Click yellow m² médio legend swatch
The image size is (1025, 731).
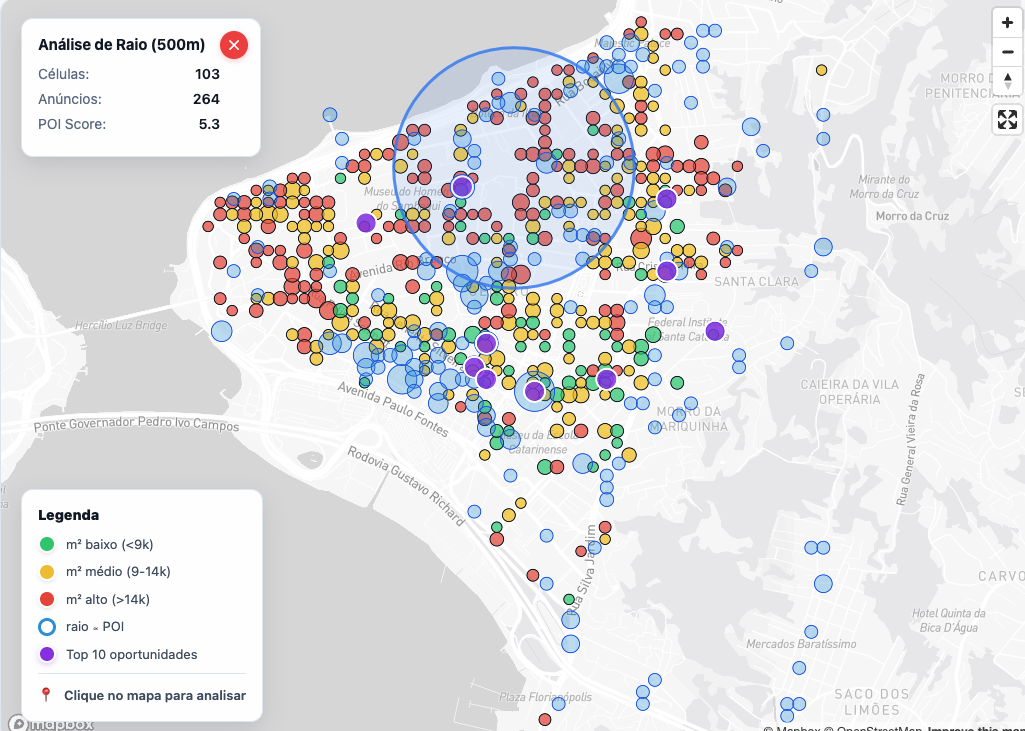click(x=47, y=572)
